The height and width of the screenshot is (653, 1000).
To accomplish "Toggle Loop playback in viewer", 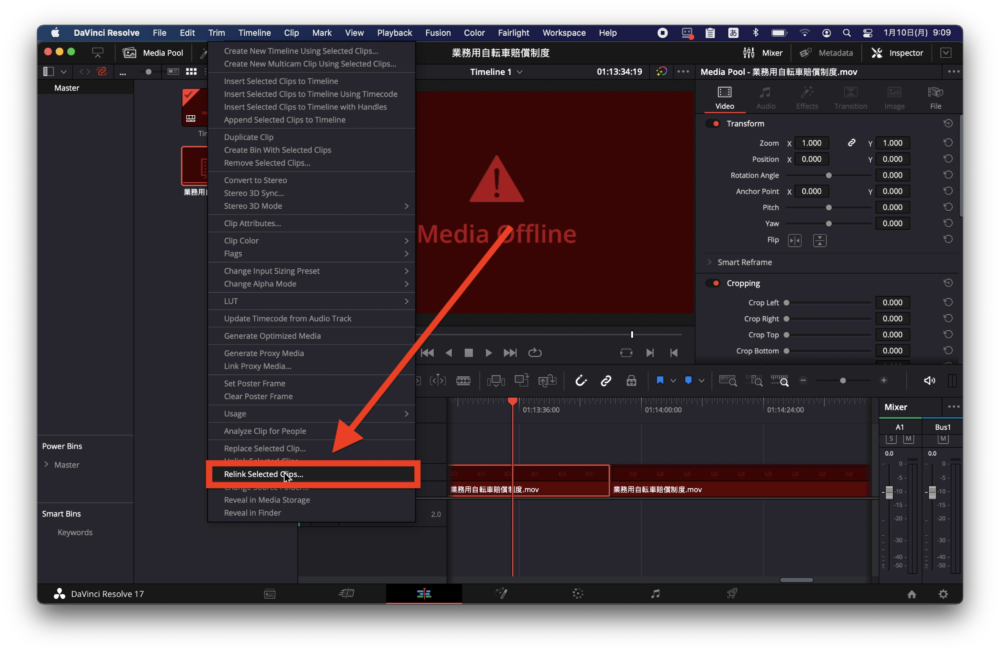I will [x=535, y=353].
